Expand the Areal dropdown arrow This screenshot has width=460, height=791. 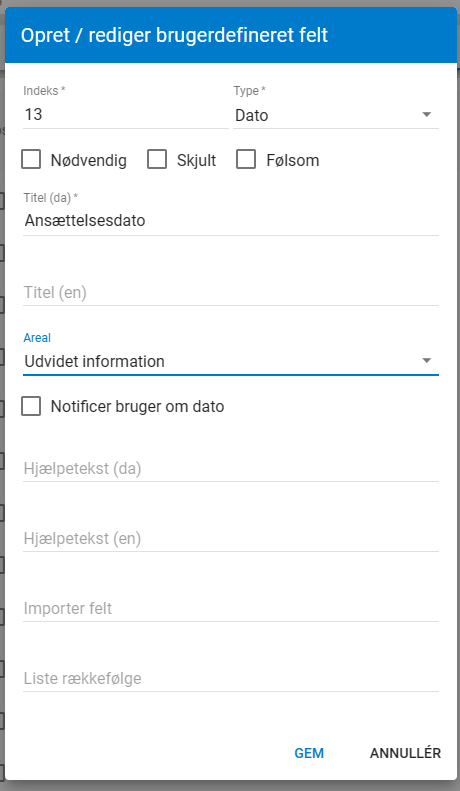coord(427,361)
